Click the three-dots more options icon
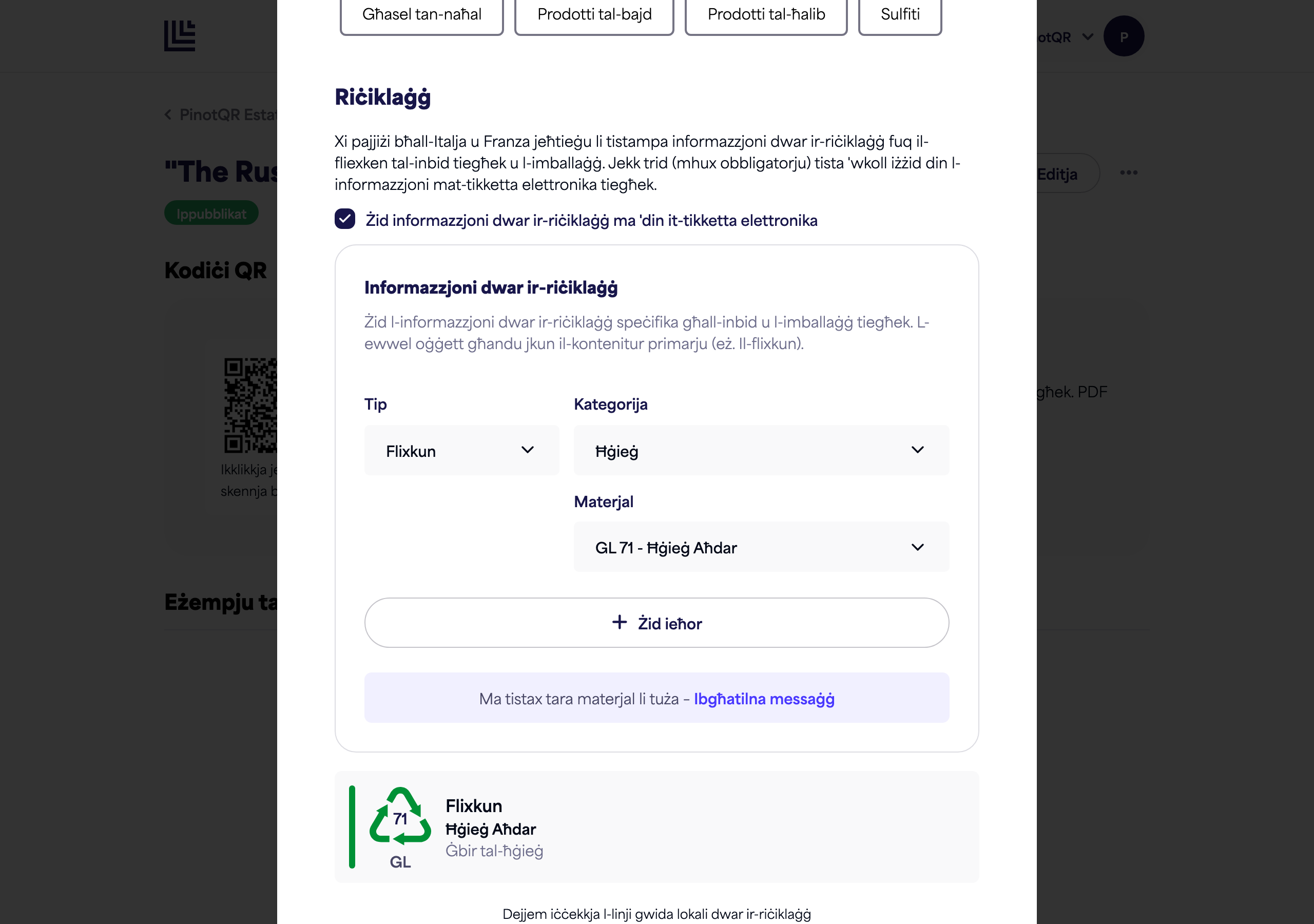 point(1128,173)
